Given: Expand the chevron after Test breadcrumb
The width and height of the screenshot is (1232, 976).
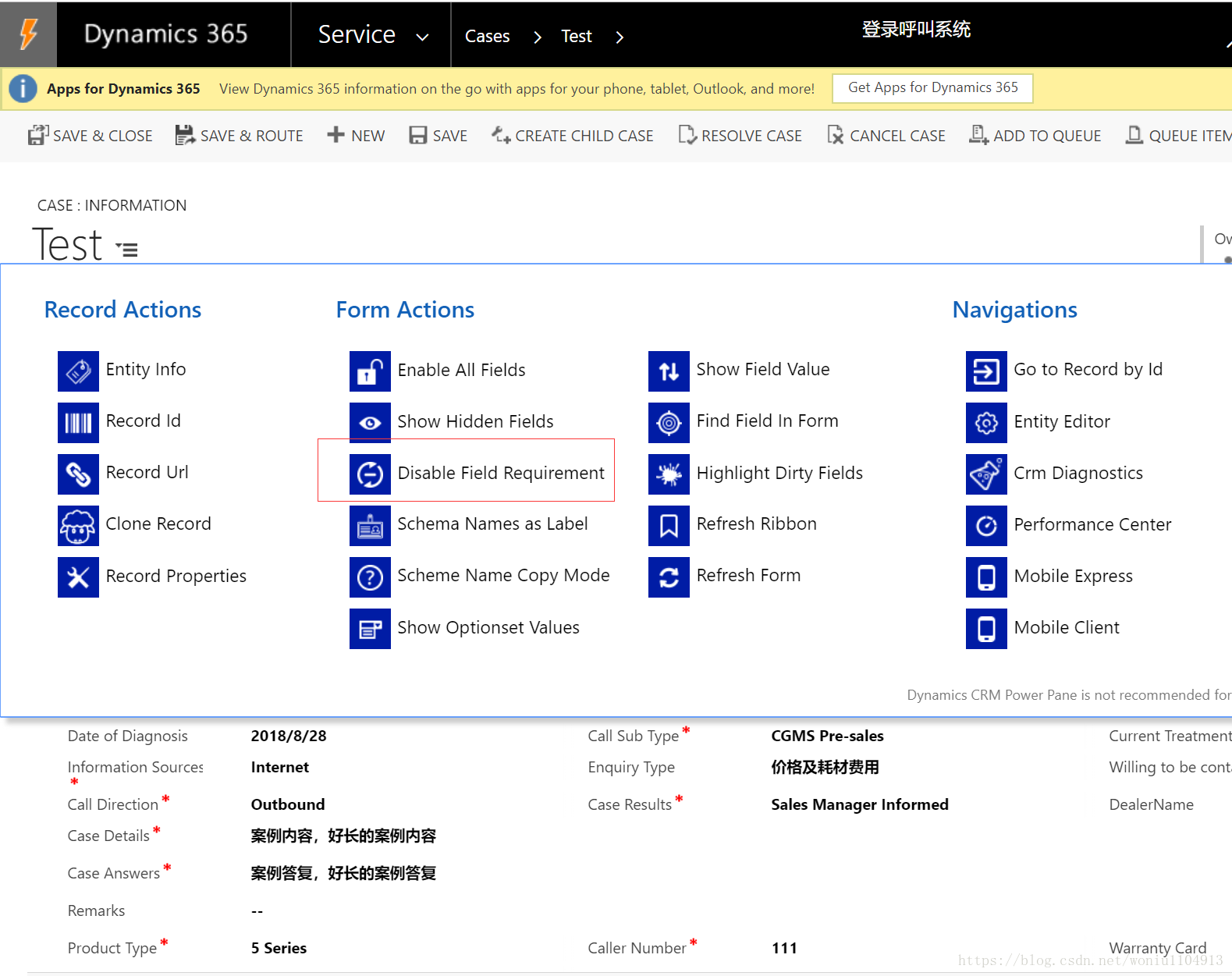Looking at the screenshot, I should tap(620, 37).
